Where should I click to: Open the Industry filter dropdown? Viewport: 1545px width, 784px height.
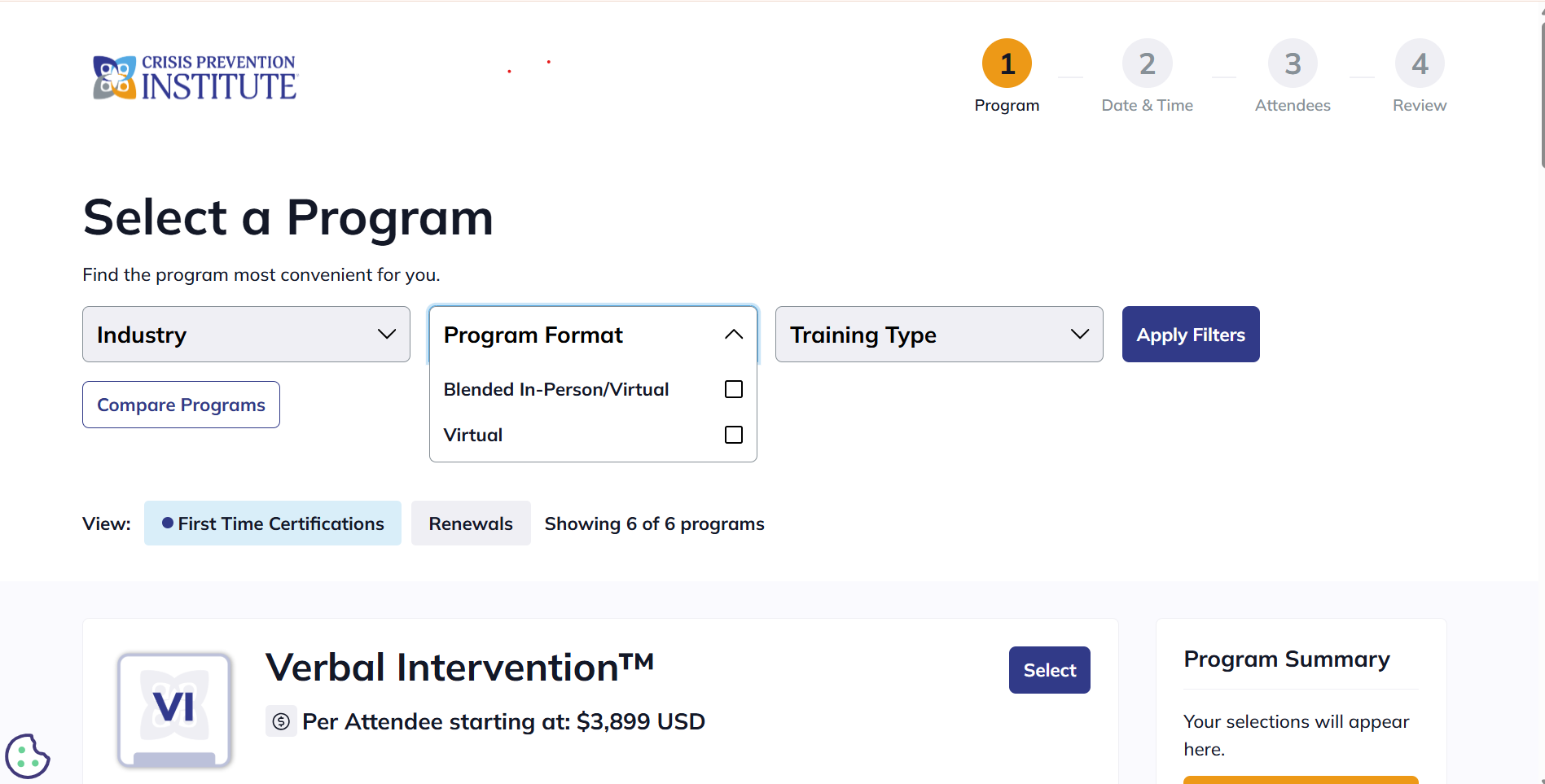click(245, 334)
